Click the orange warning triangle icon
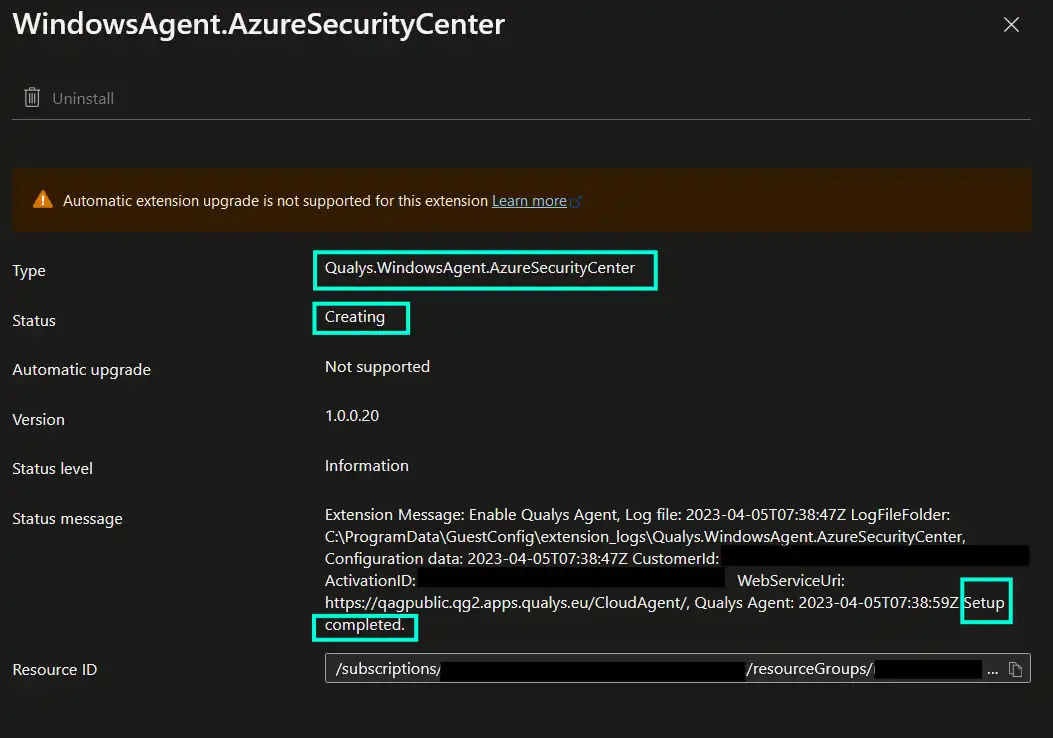Image resolution: width=1053 pixels, height=738 pixels. click(x=43, y=200)
